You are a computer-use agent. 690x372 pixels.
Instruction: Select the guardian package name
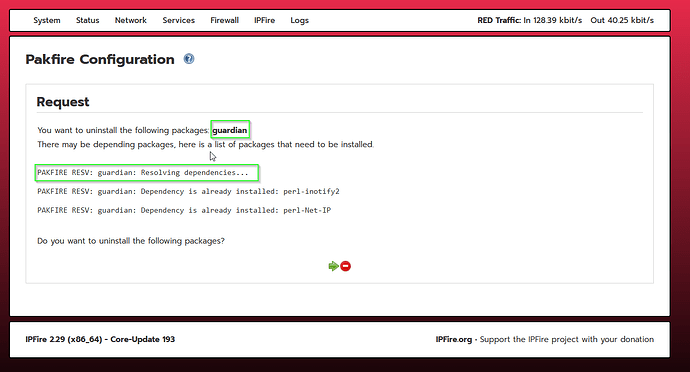pyautogui.click(x=230, y=130)
